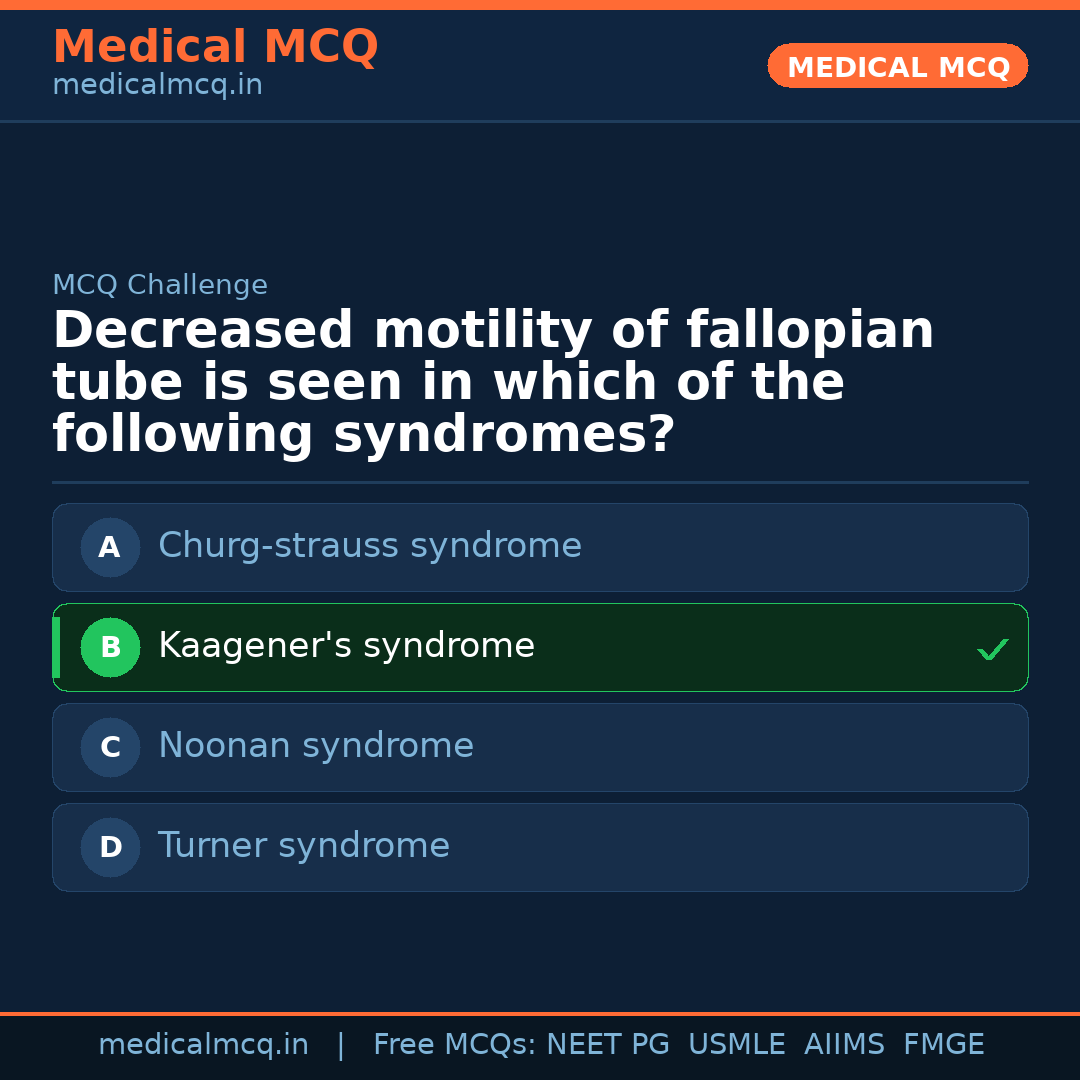Click the green left bar on option B
1080x1080 pixels.
tap(56, 647)
